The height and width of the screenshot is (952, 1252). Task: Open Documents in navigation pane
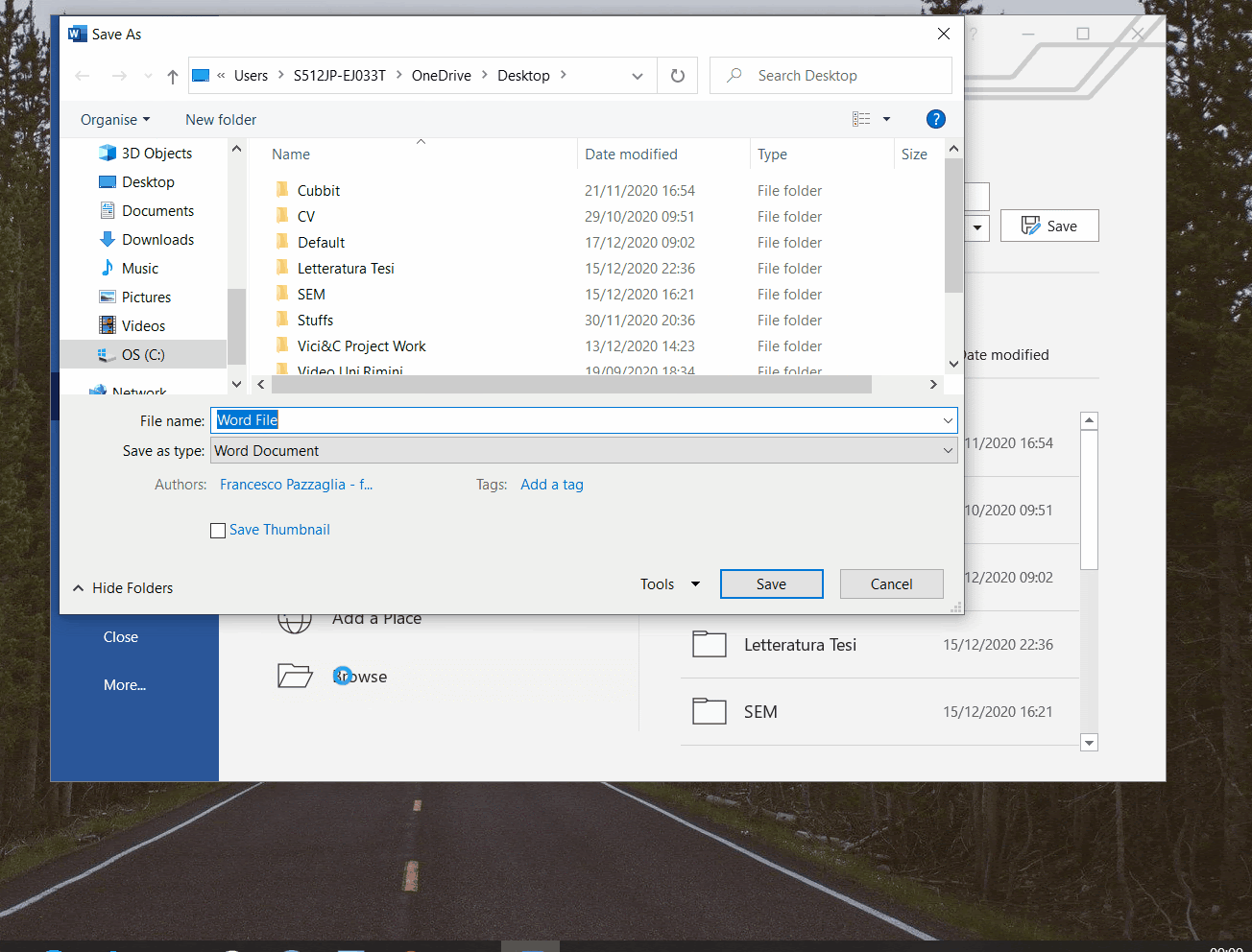point(147,211)
